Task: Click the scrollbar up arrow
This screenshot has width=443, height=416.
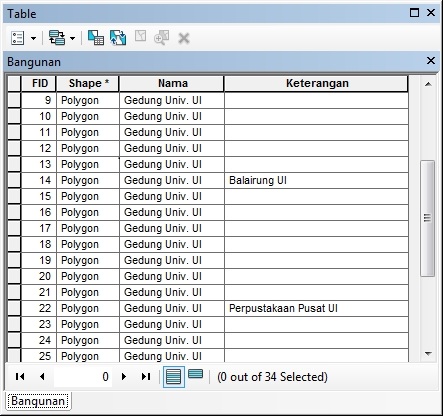Action: coord(428,84)
